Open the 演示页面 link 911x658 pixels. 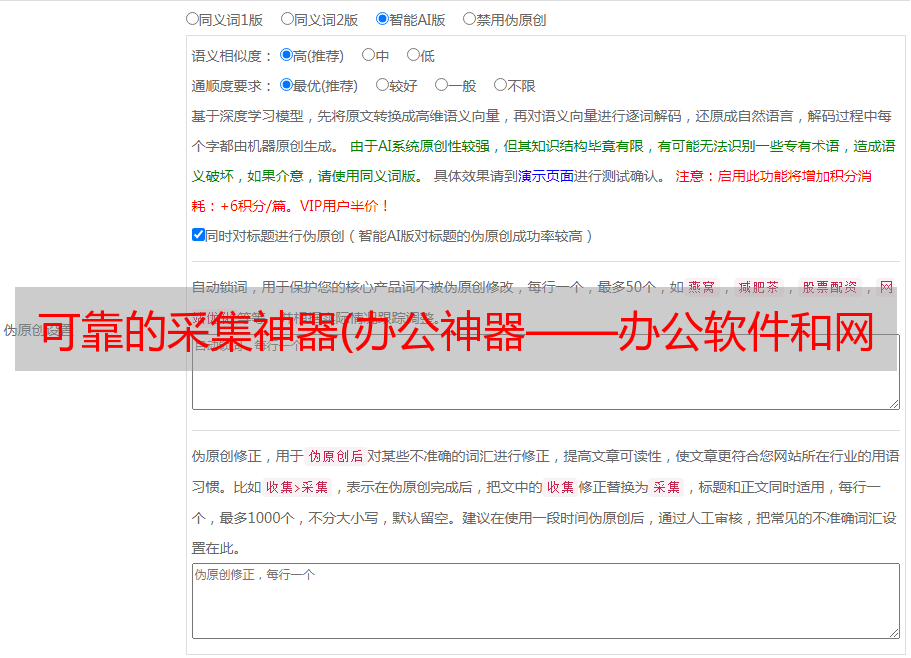[x=545, y=176]
